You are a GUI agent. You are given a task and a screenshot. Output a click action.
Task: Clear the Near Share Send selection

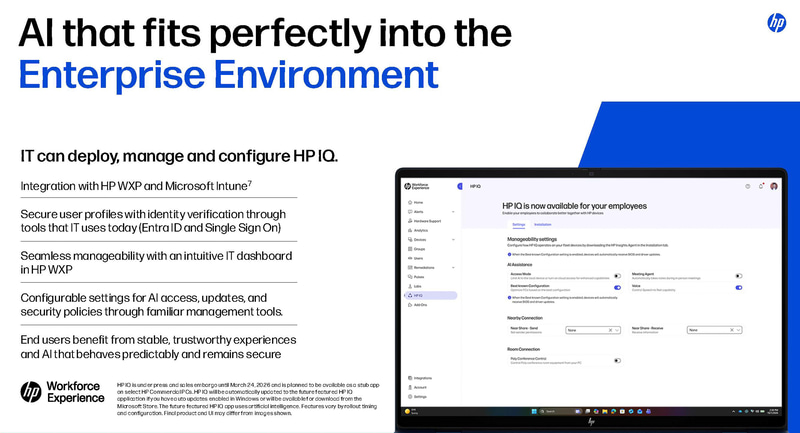tap(610, 330)
